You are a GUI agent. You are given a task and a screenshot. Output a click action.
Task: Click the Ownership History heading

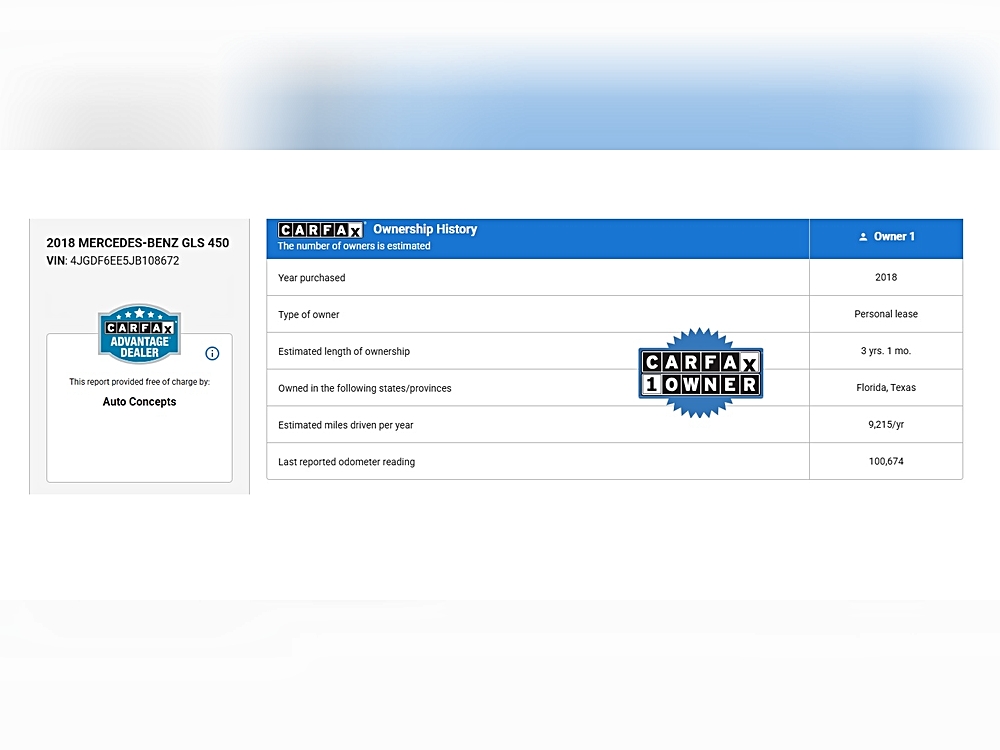pos(425,229)
